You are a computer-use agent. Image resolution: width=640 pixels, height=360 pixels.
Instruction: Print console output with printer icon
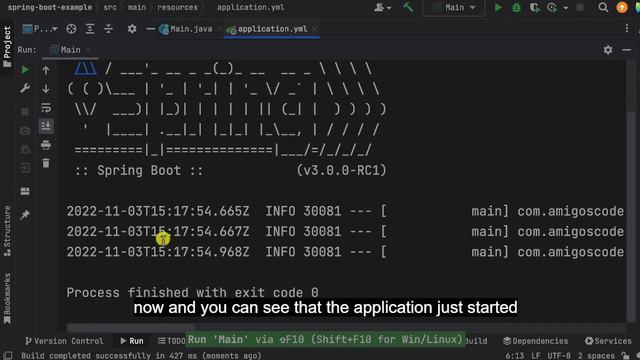[x=46, y=144]
